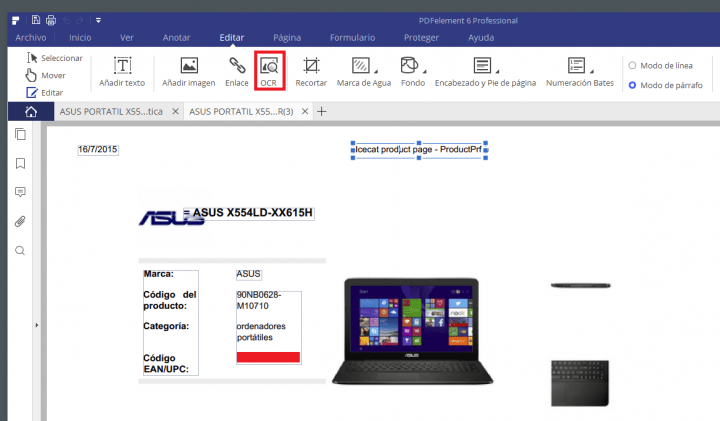The width and height of the screenshot is (720, 421).
Task: Open a new tab with plus button
Action: (x=322, y=112)
